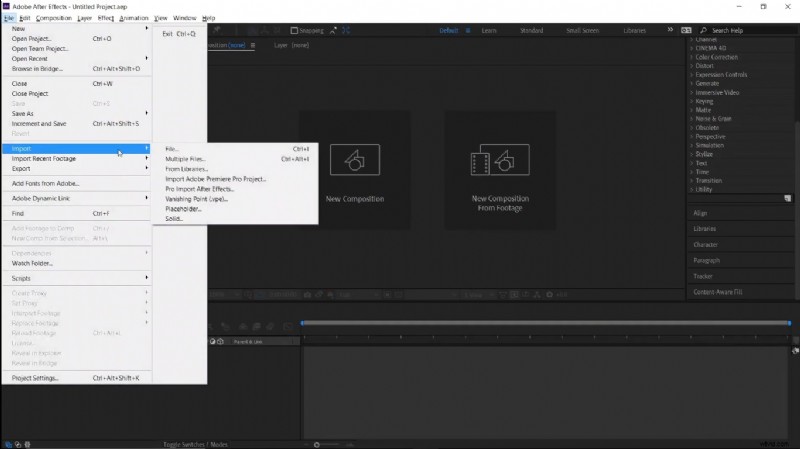Choose File... from Import submenu

click(x=235, y=149)
